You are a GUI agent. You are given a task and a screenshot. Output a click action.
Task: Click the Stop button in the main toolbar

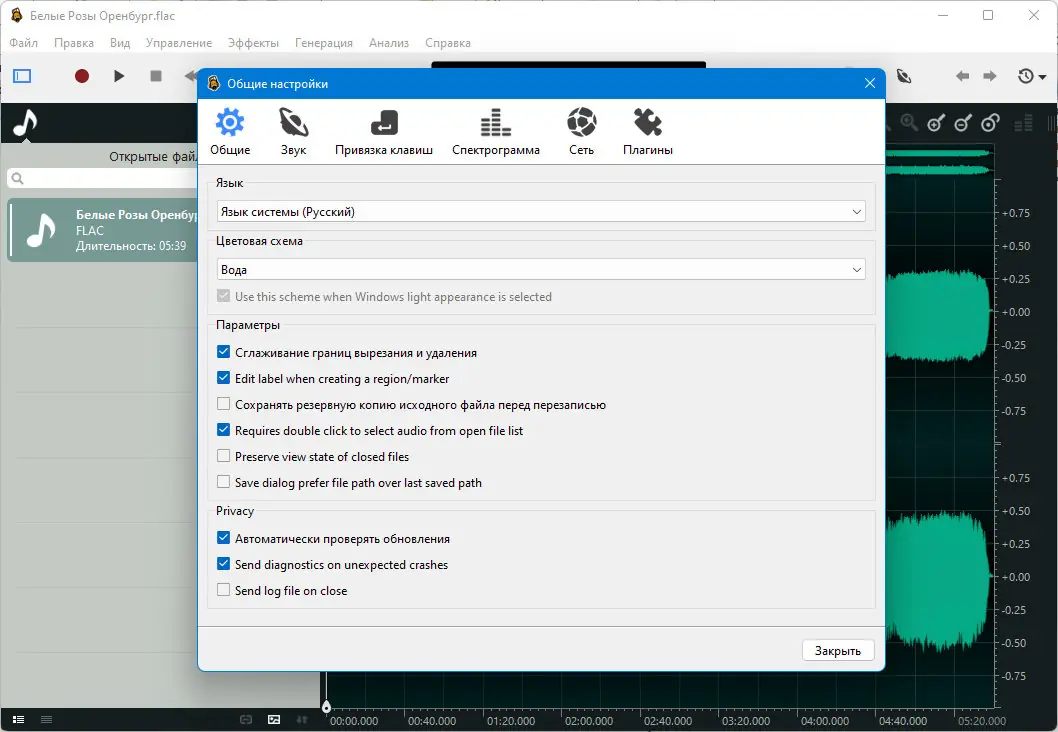(156, 76)
